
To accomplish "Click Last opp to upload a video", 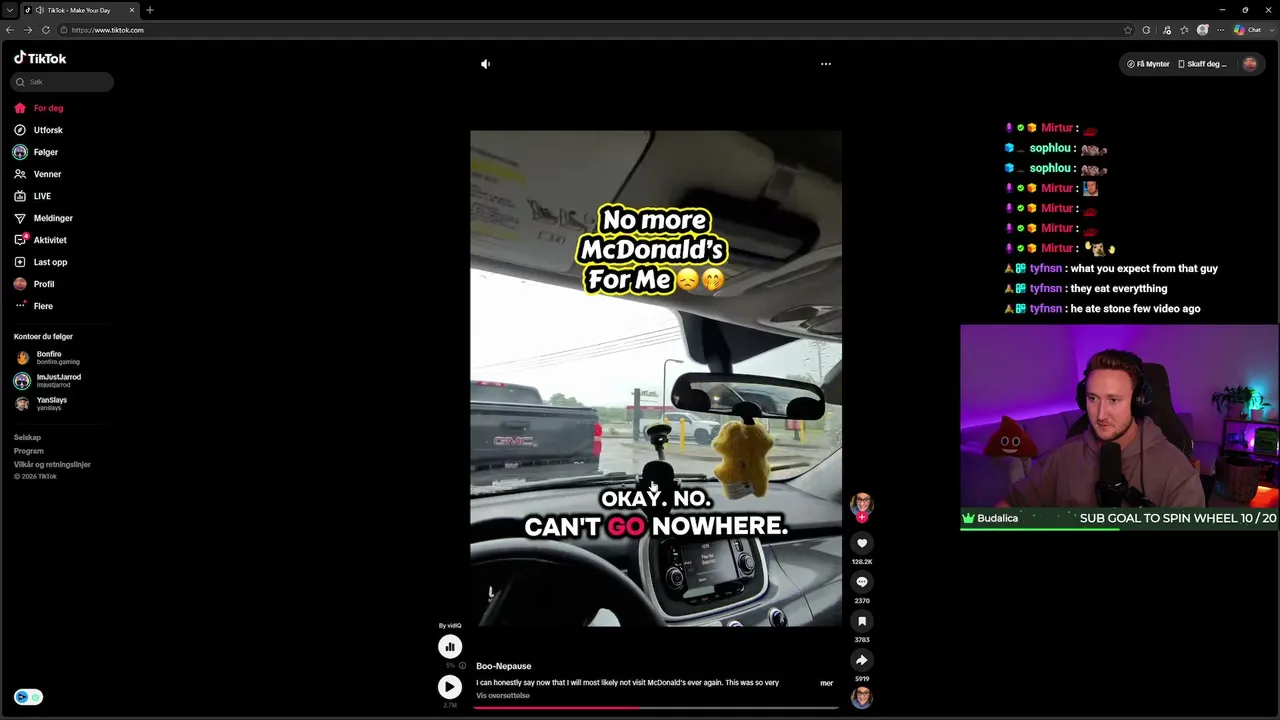I will click(40, 262).
